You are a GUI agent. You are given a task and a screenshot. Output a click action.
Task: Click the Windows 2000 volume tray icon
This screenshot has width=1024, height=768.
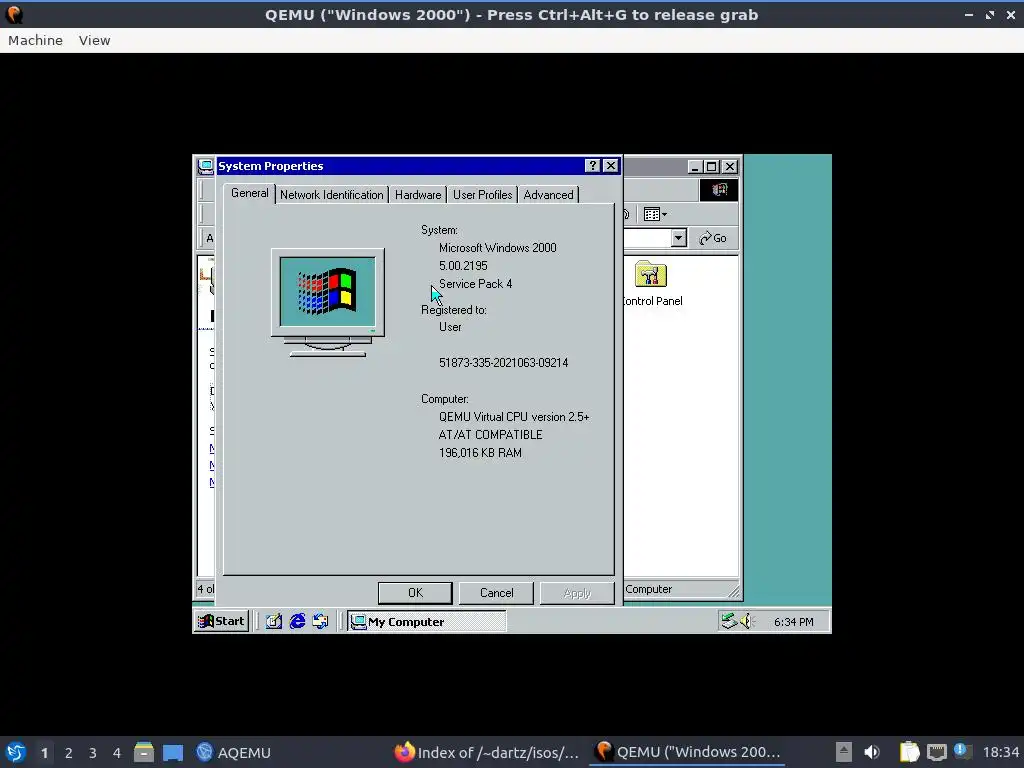pos(746,621)
